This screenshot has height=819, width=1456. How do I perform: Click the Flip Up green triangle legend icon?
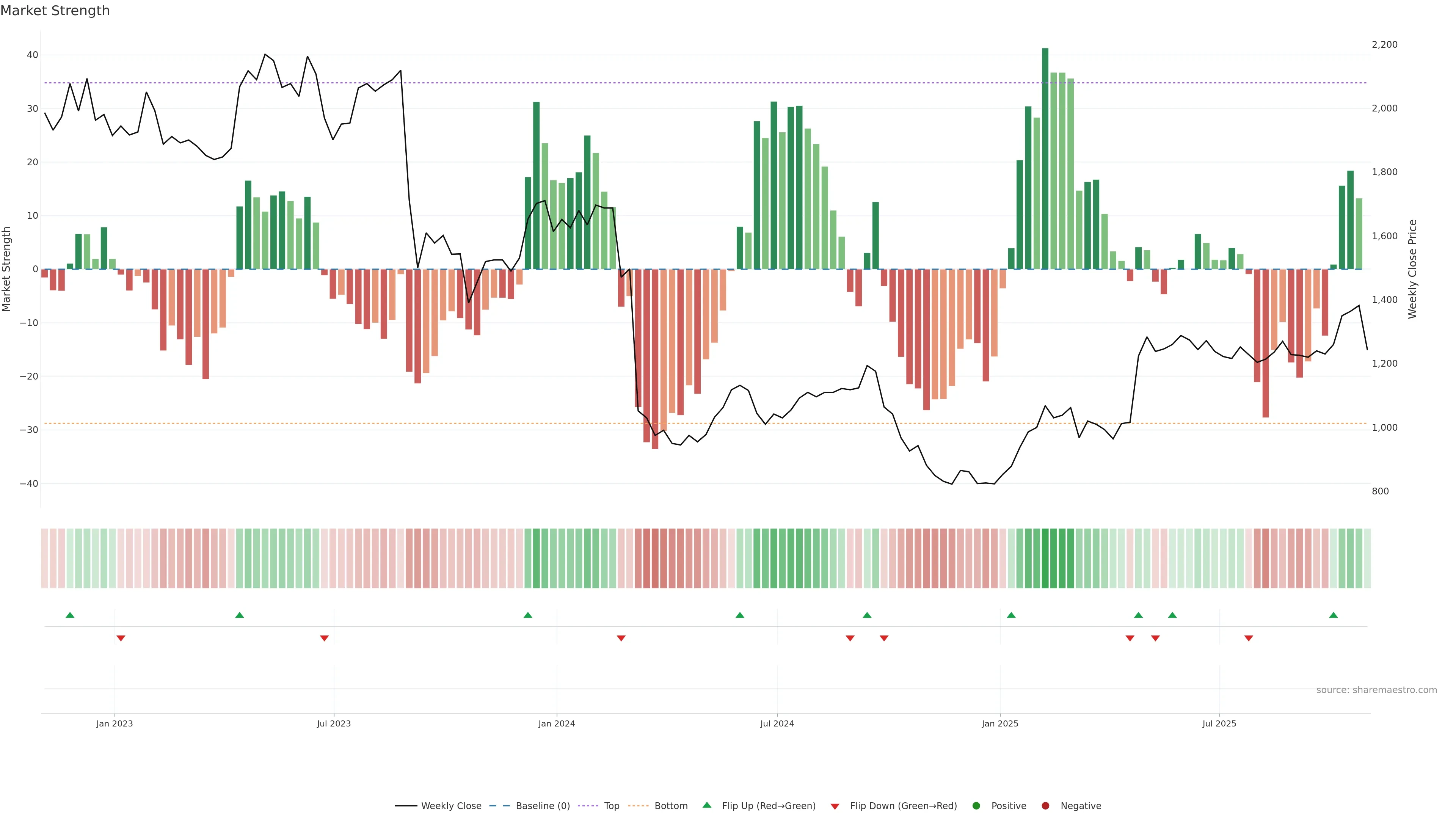706,805
